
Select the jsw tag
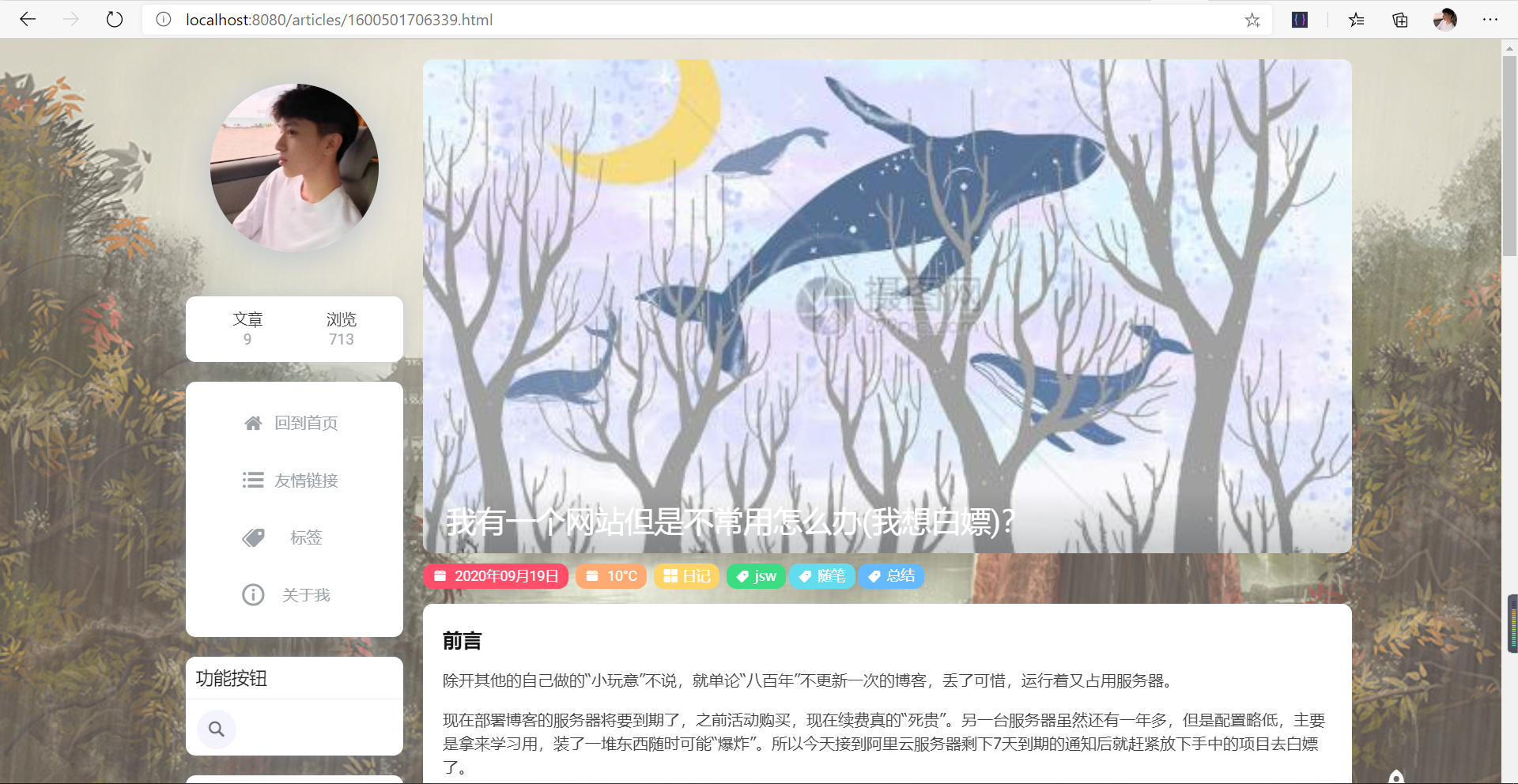pyautogui.click(x=757, y=576)
